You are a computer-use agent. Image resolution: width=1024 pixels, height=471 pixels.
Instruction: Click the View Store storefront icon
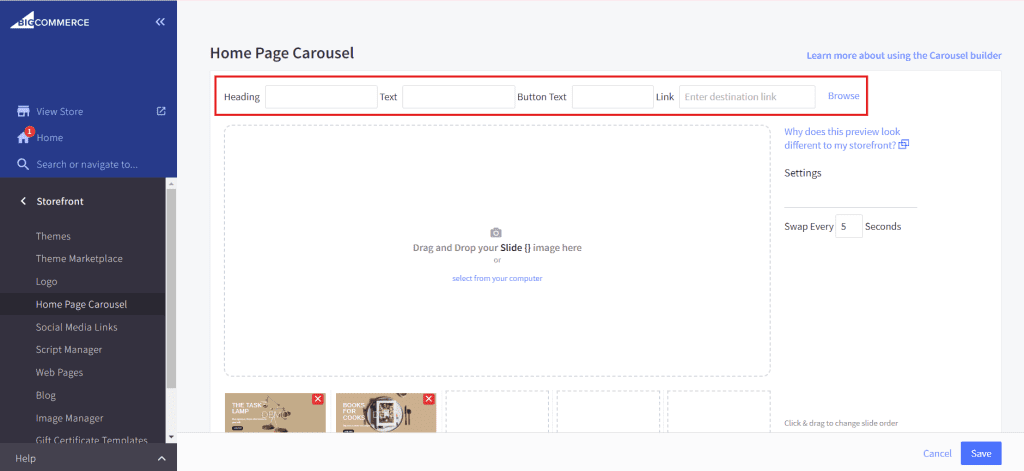pos(24,111)
